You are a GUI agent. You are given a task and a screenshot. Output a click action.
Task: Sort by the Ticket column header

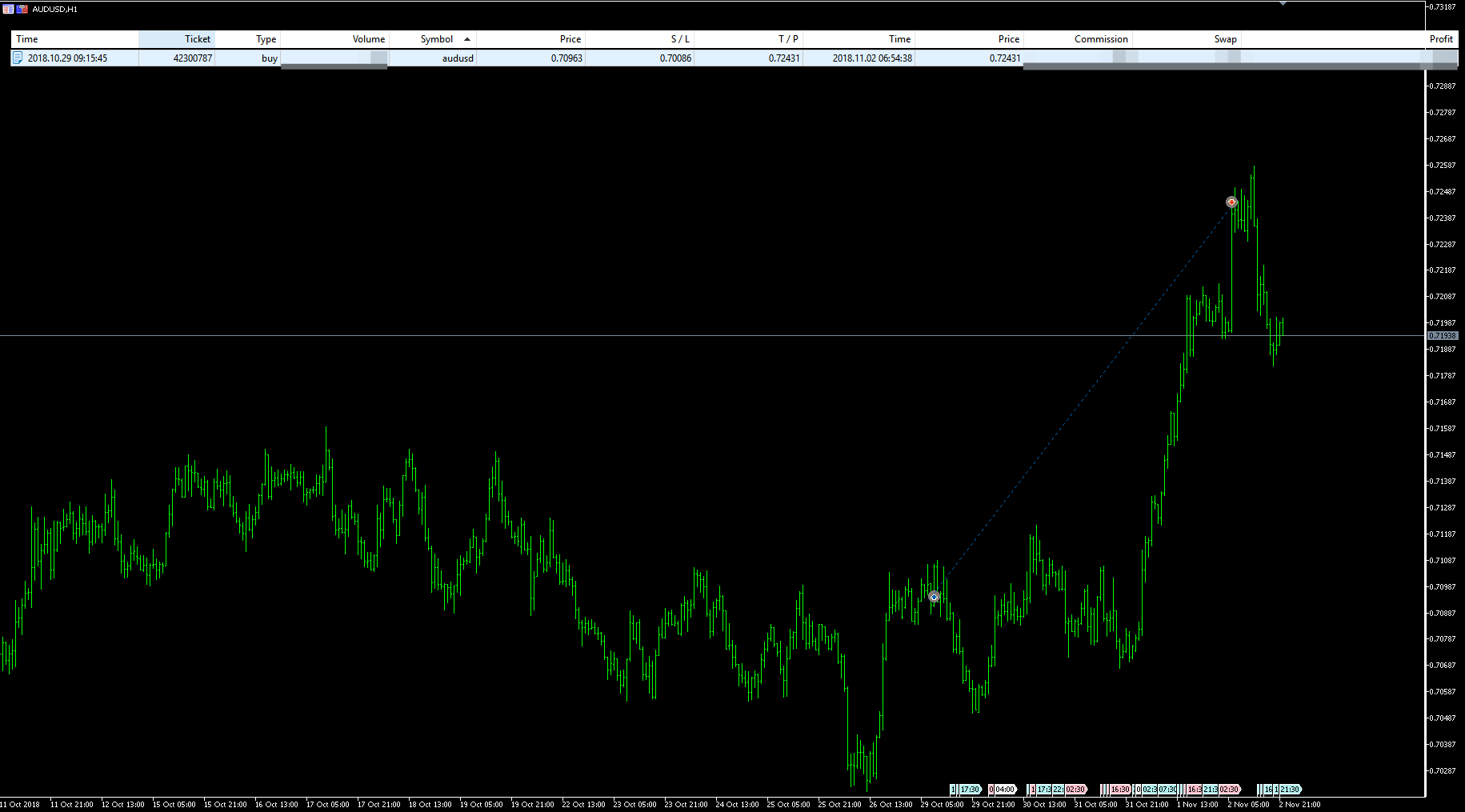click(x=177, y=39)
